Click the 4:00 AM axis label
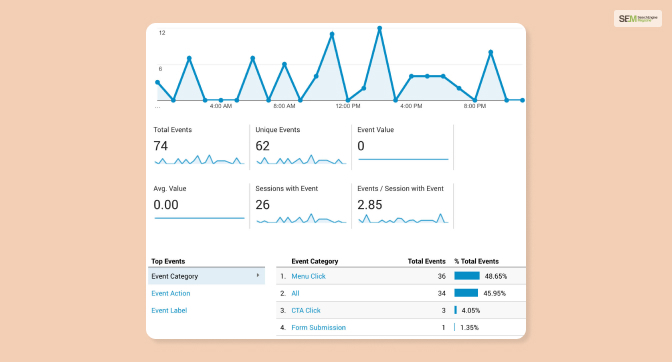The height and width of the screenshot is (362, 672). [221, 106]
